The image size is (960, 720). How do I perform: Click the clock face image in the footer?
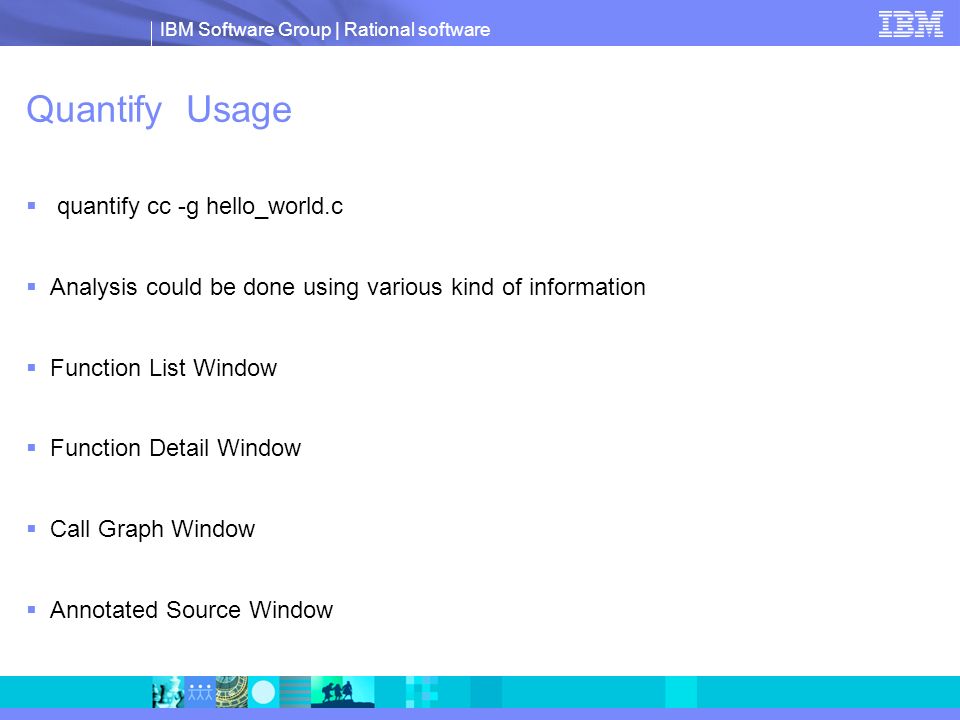pos(231,692)
